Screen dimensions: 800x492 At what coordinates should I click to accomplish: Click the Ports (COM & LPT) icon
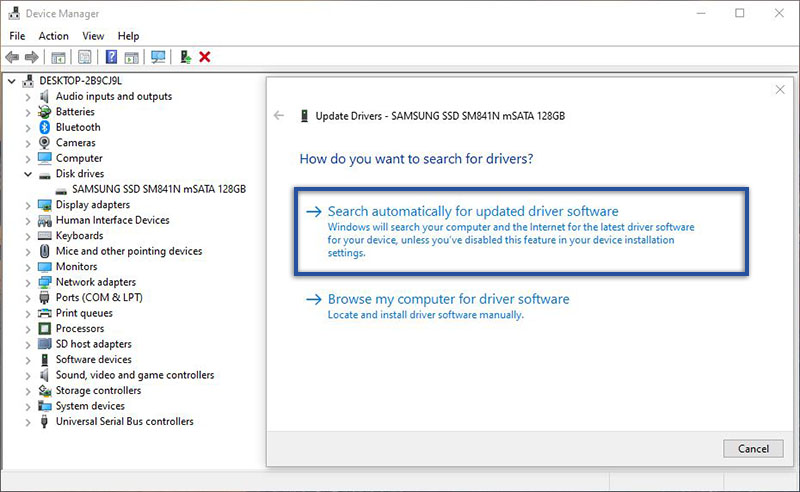(x=45, y=298)
